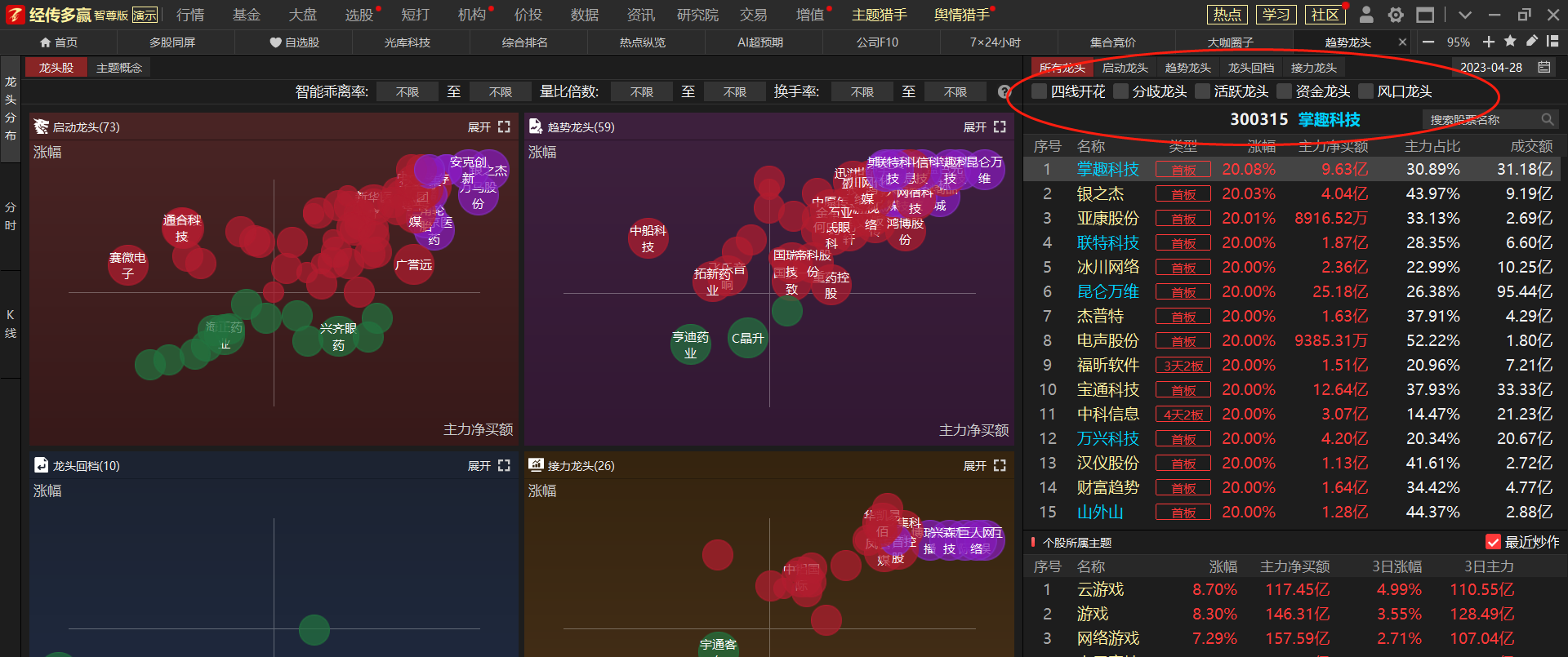Click the stock name search field

coord(1482,120)
